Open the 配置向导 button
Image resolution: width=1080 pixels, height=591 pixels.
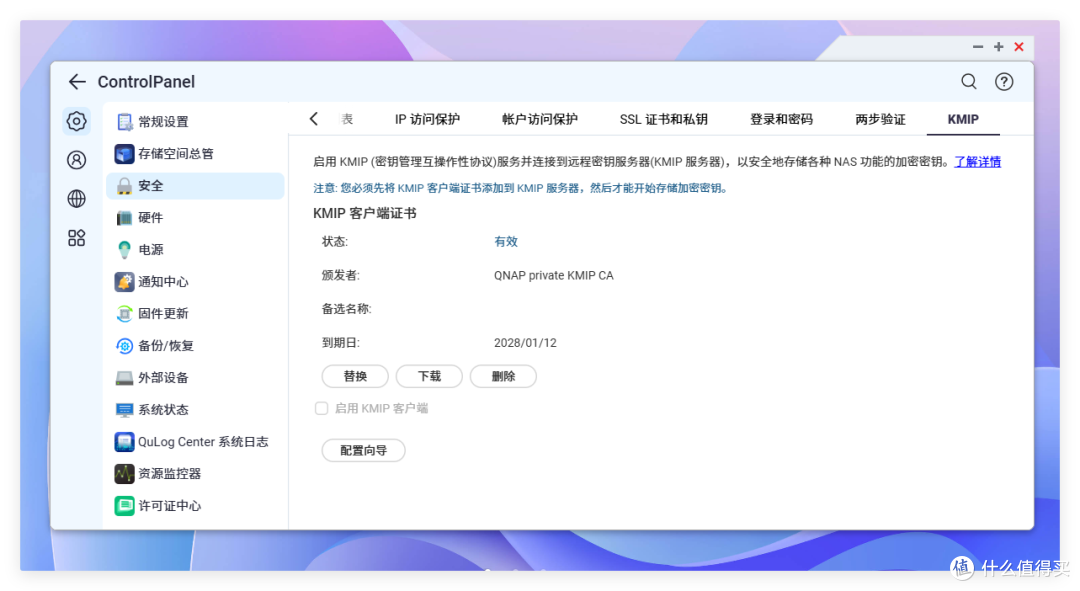click(x=364, y=450)
